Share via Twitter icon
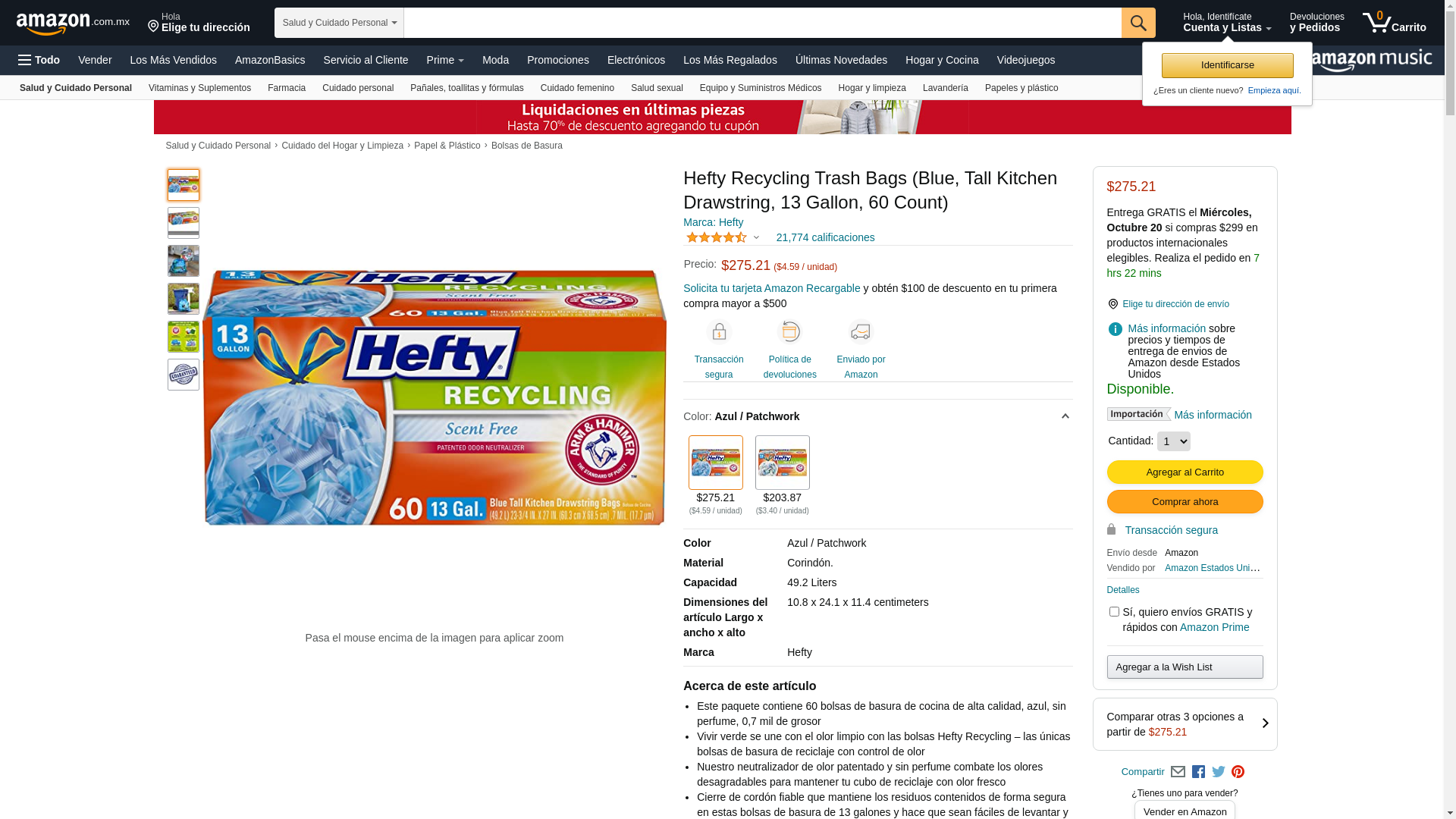The width and height of the screenshot is (1456, 819). point(1218,772)
